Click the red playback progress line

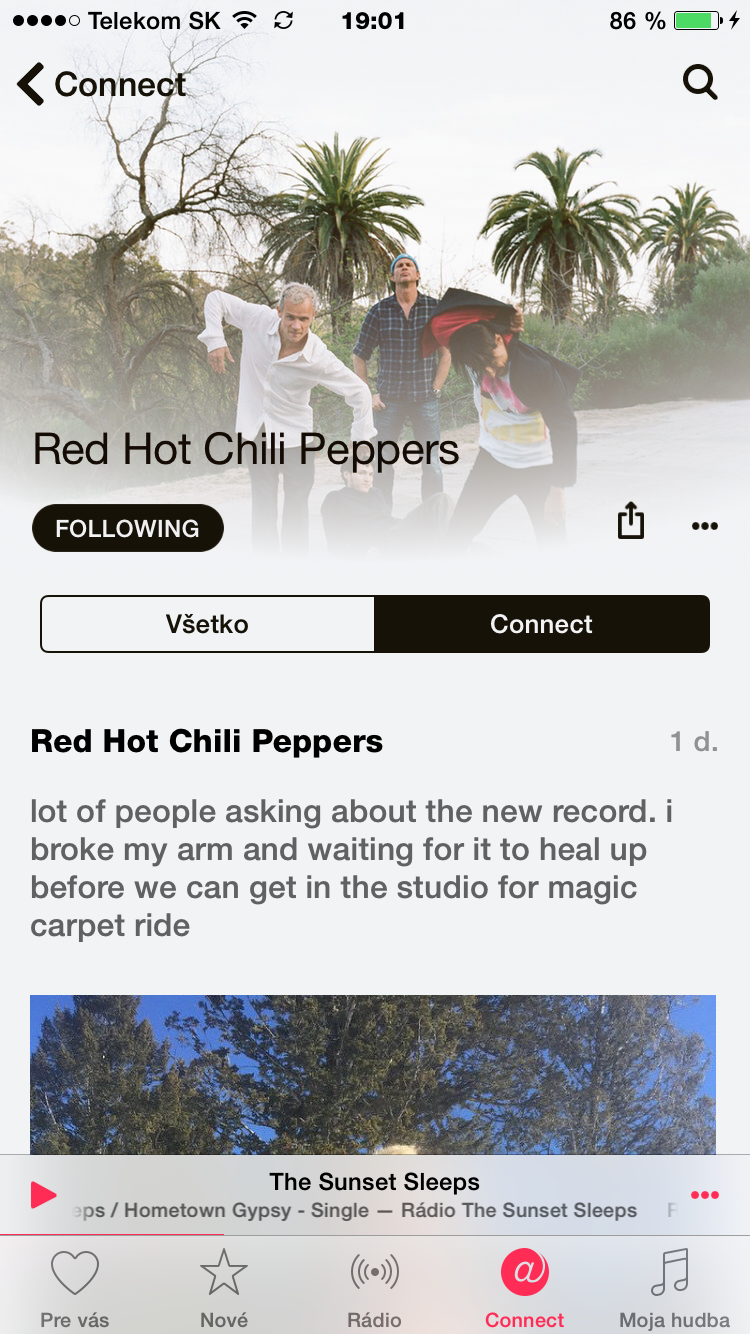[x=112, y=1235]
